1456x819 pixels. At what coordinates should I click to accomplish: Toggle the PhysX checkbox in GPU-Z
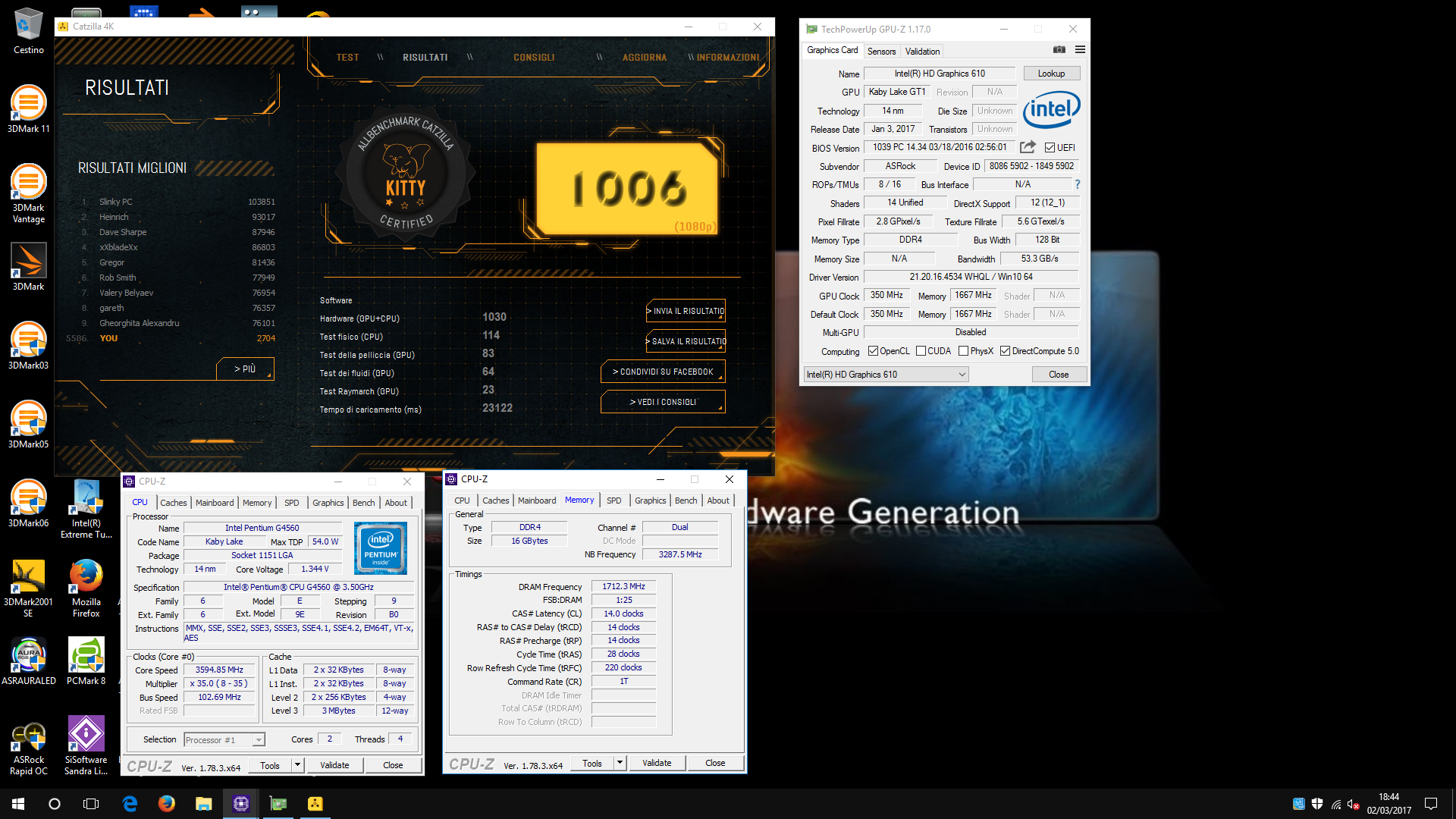963,351
